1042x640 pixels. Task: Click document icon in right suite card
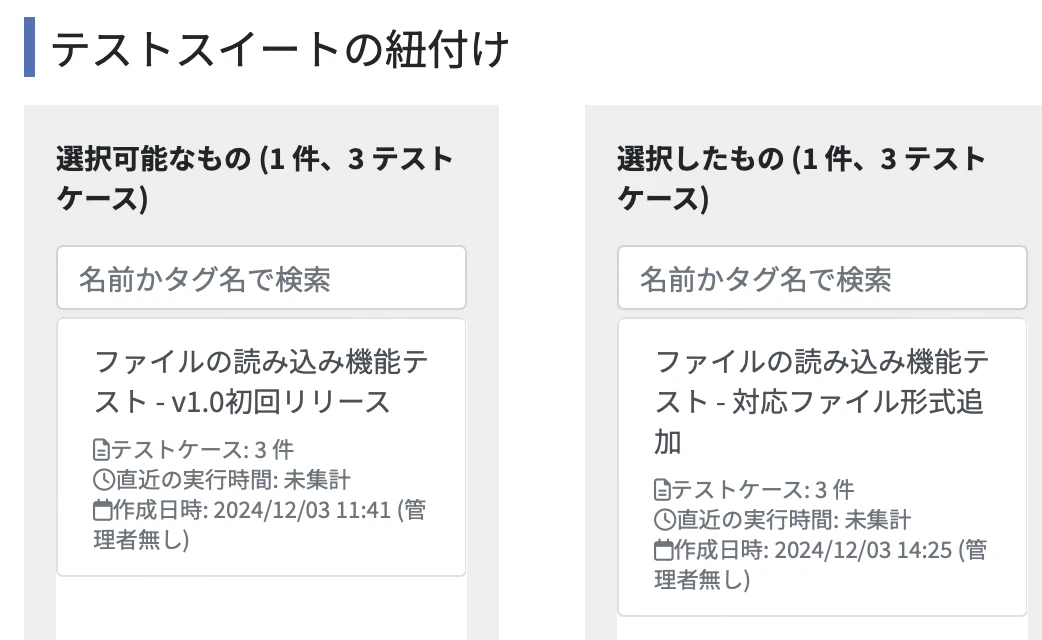click(x=662, y=490)
